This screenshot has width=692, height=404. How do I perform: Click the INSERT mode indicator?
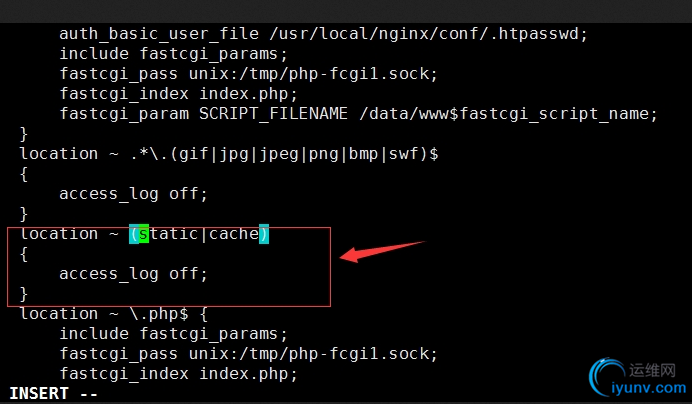[x=54, y=393]
